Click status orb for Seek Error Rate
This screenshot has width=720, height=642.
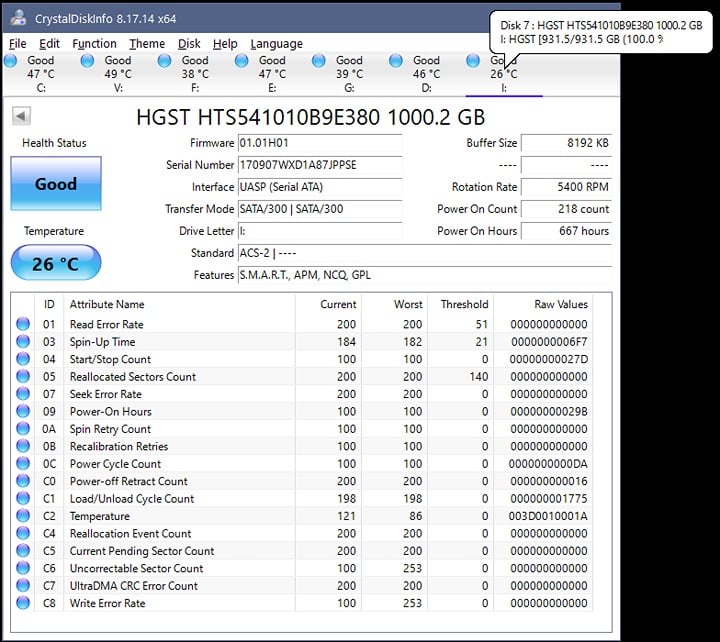[x=23, y=394]
